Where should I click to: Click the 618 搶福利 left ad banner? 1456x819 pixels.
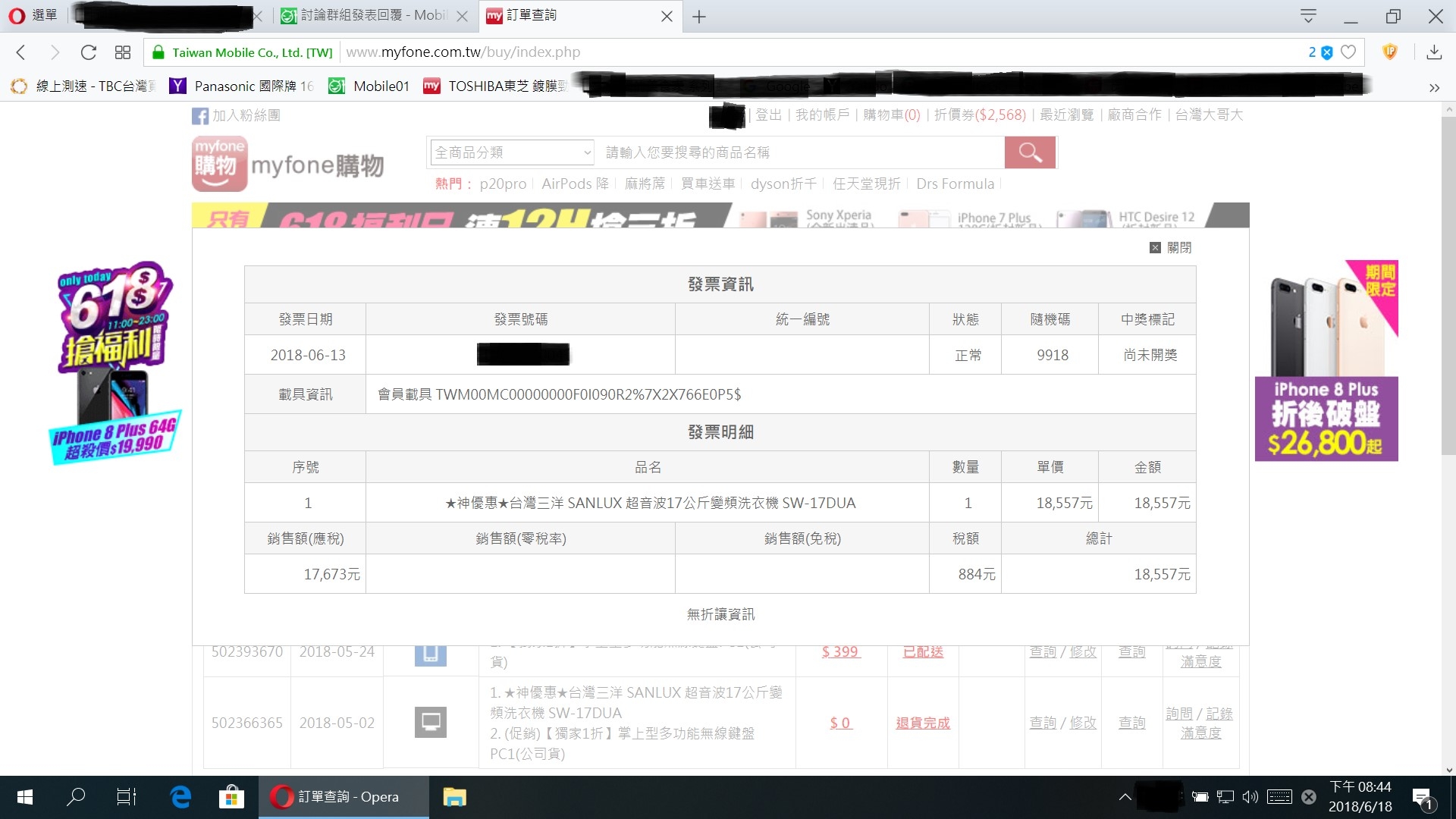[115, 362]
